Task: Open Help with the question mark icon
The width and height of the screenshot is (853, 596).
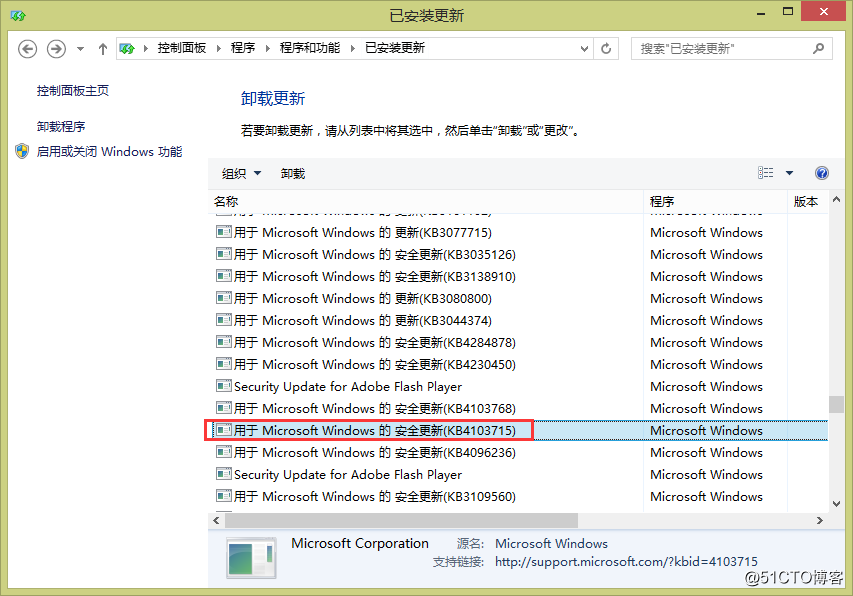Action: (821, 173)
